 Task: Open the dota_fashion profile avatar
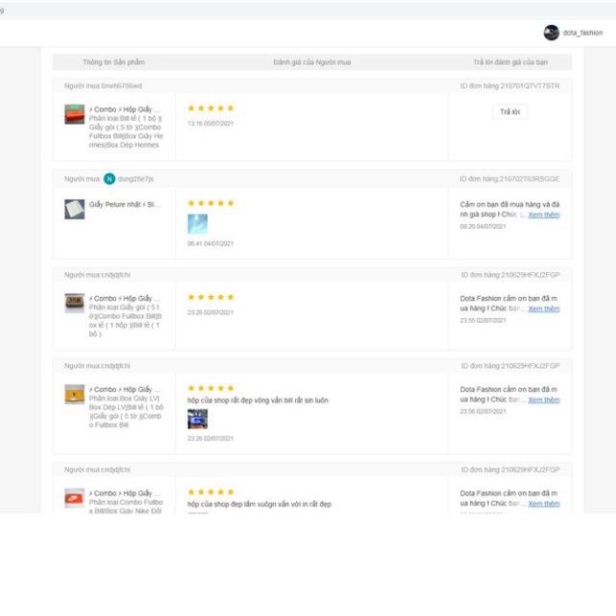point(551,33)
